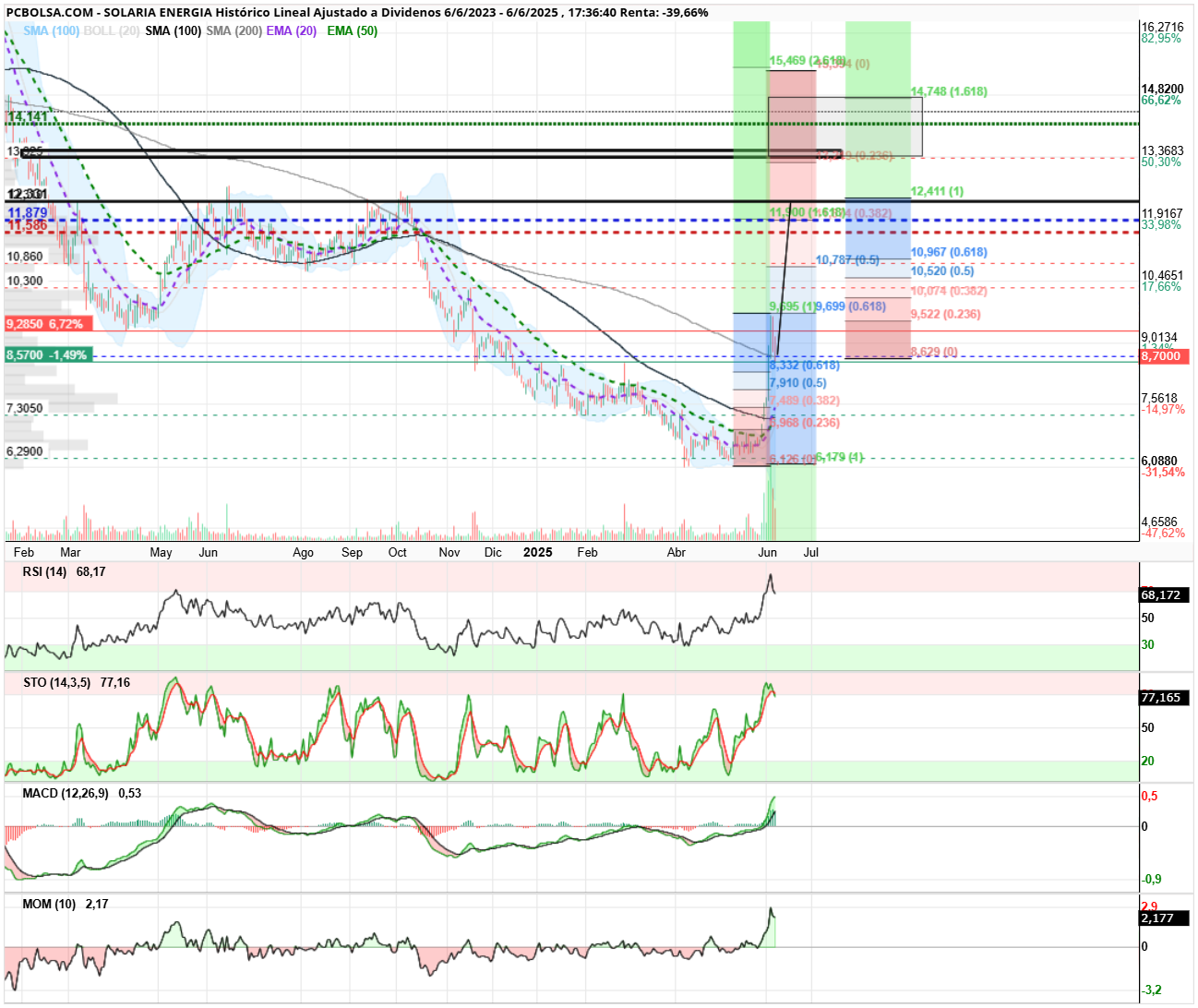
Task: Click the STO (14,3,5) 77,16 indicator title
Action: [x=77, y=683]
